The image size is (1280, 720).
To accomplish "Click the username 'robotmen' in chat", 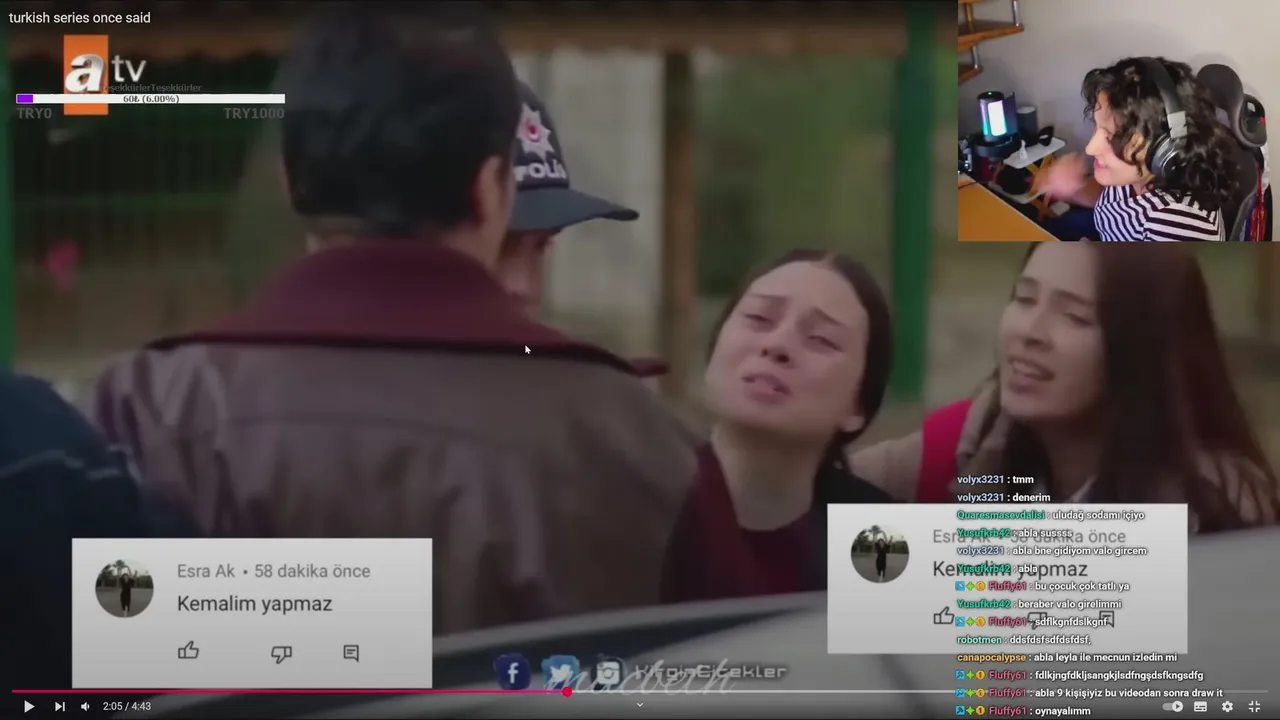I will pos(980,640).
